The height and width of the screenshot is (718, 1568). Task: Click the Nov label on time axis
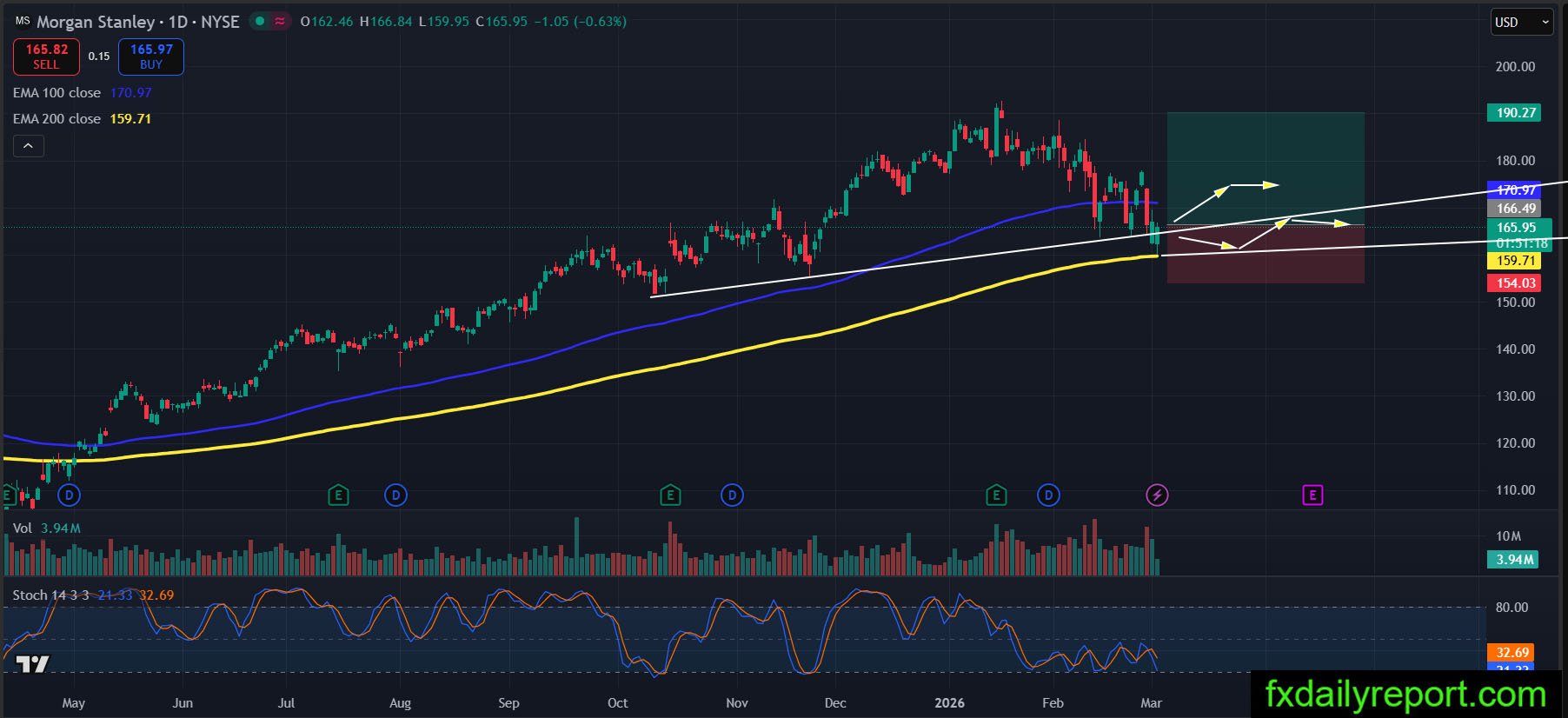coord(736,702)
